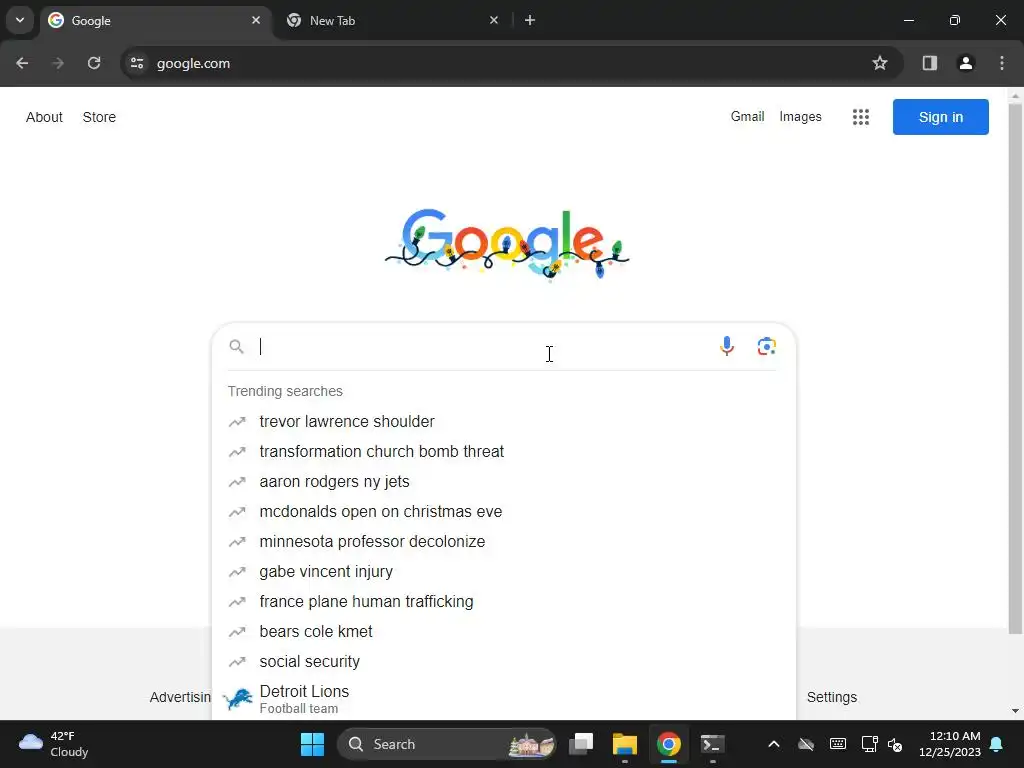1024x768 pixels.
Task: Open the Chrome side panel
Action: 929,63
